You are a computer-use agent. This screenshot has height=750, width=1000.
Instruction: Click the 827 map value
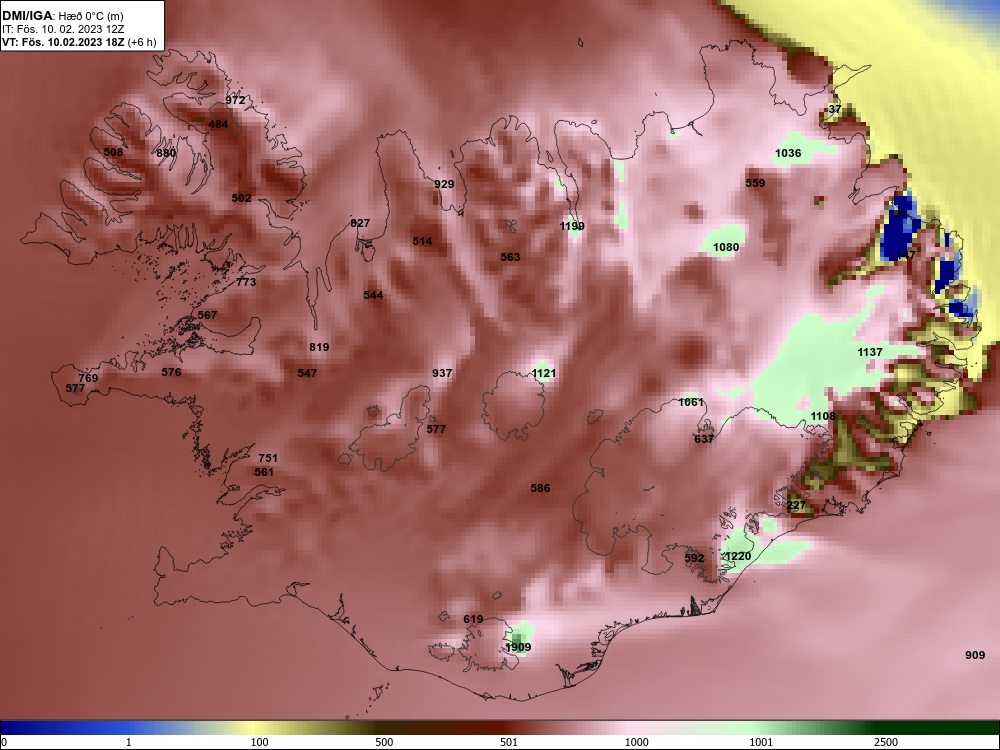click(x=360, y=223)
